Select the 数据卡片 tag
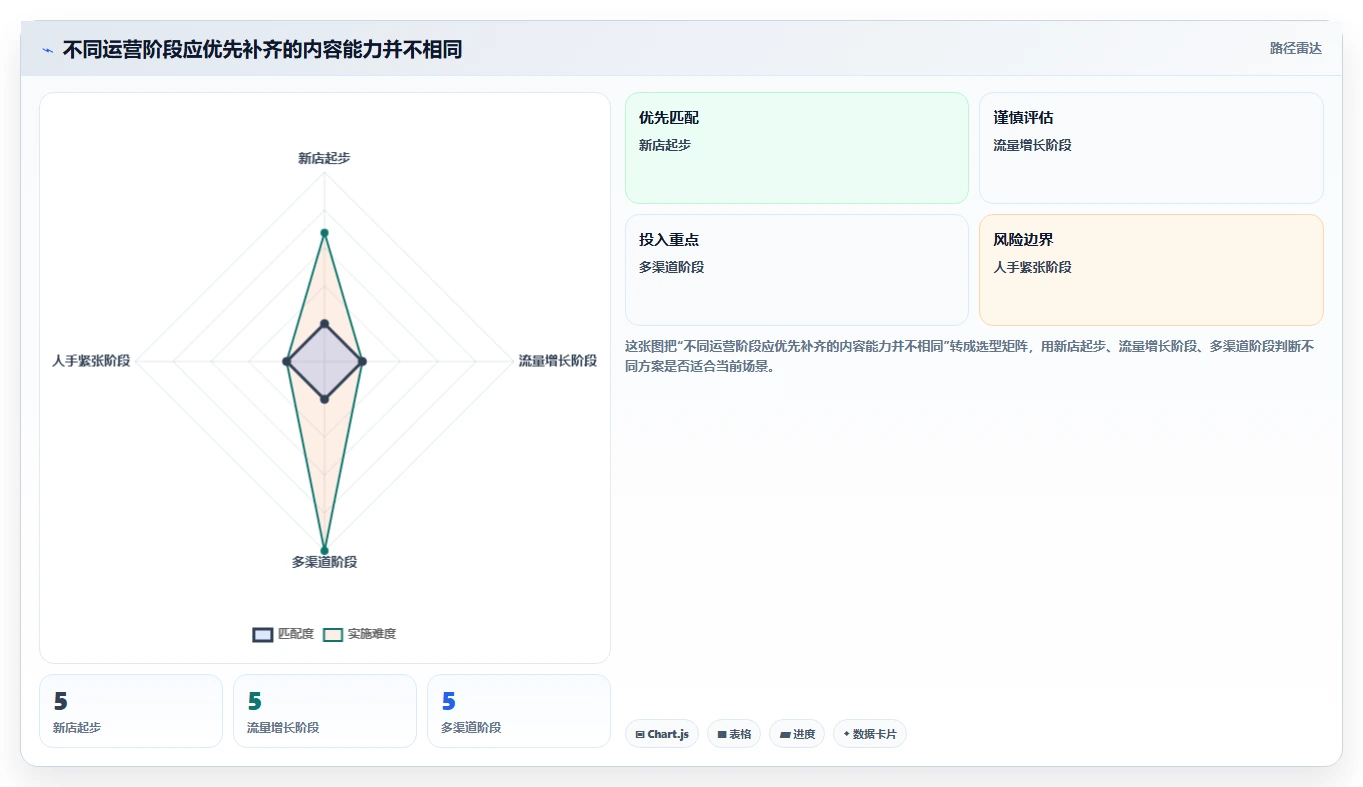1363x787 pixels. click(x=870, y=734)
